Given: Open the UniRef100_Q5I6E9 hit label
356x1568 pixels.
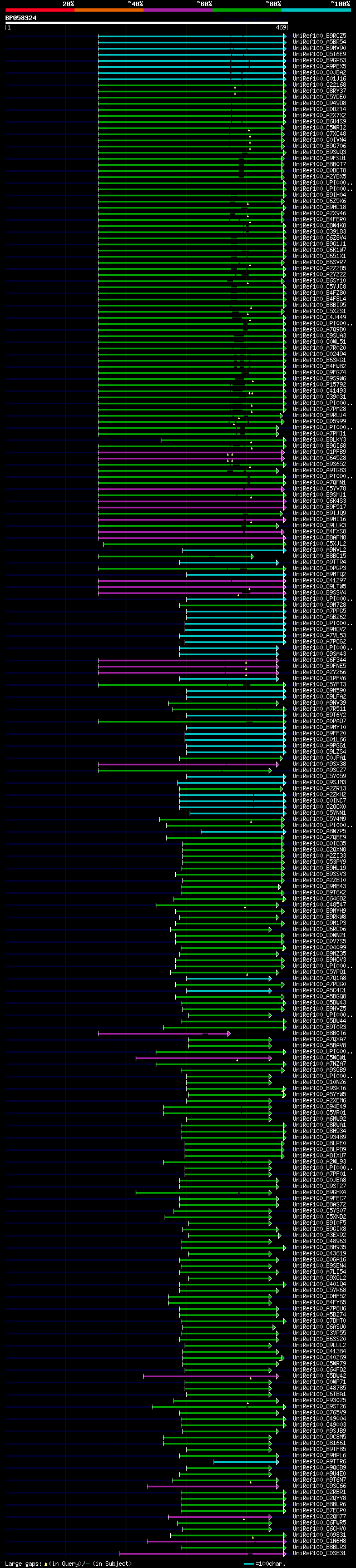Looking at the screenshot, I should [319, 54].
